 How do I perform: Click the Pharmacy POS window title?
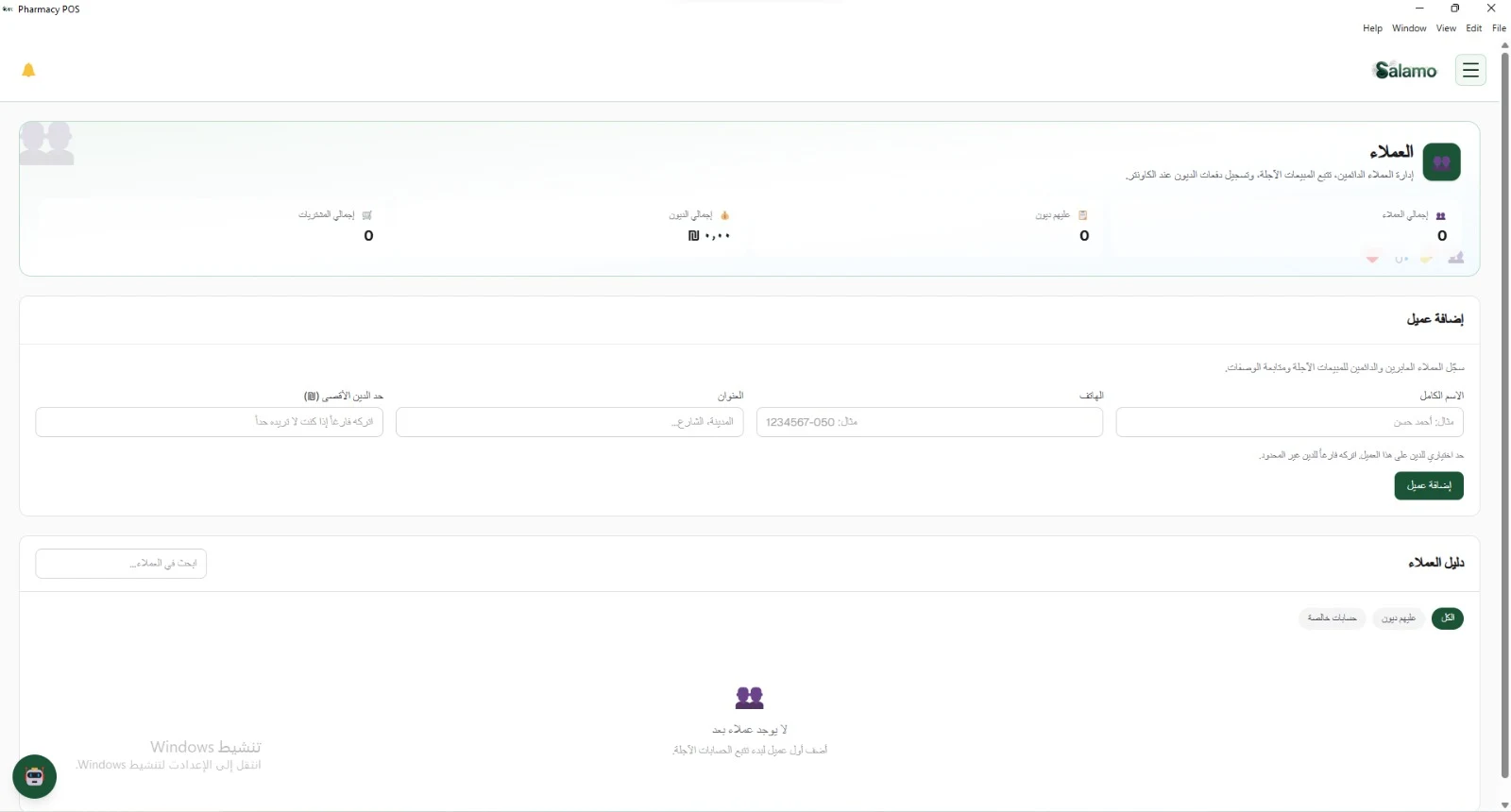pos(49,9)
